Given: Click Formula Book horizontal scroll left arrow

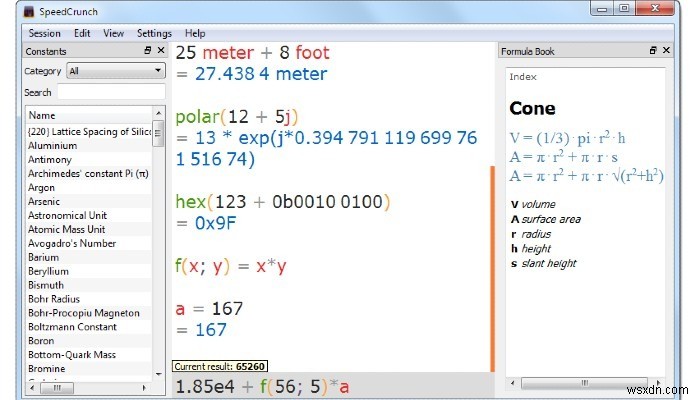Looking at the screenshot, I should point(512,383).
